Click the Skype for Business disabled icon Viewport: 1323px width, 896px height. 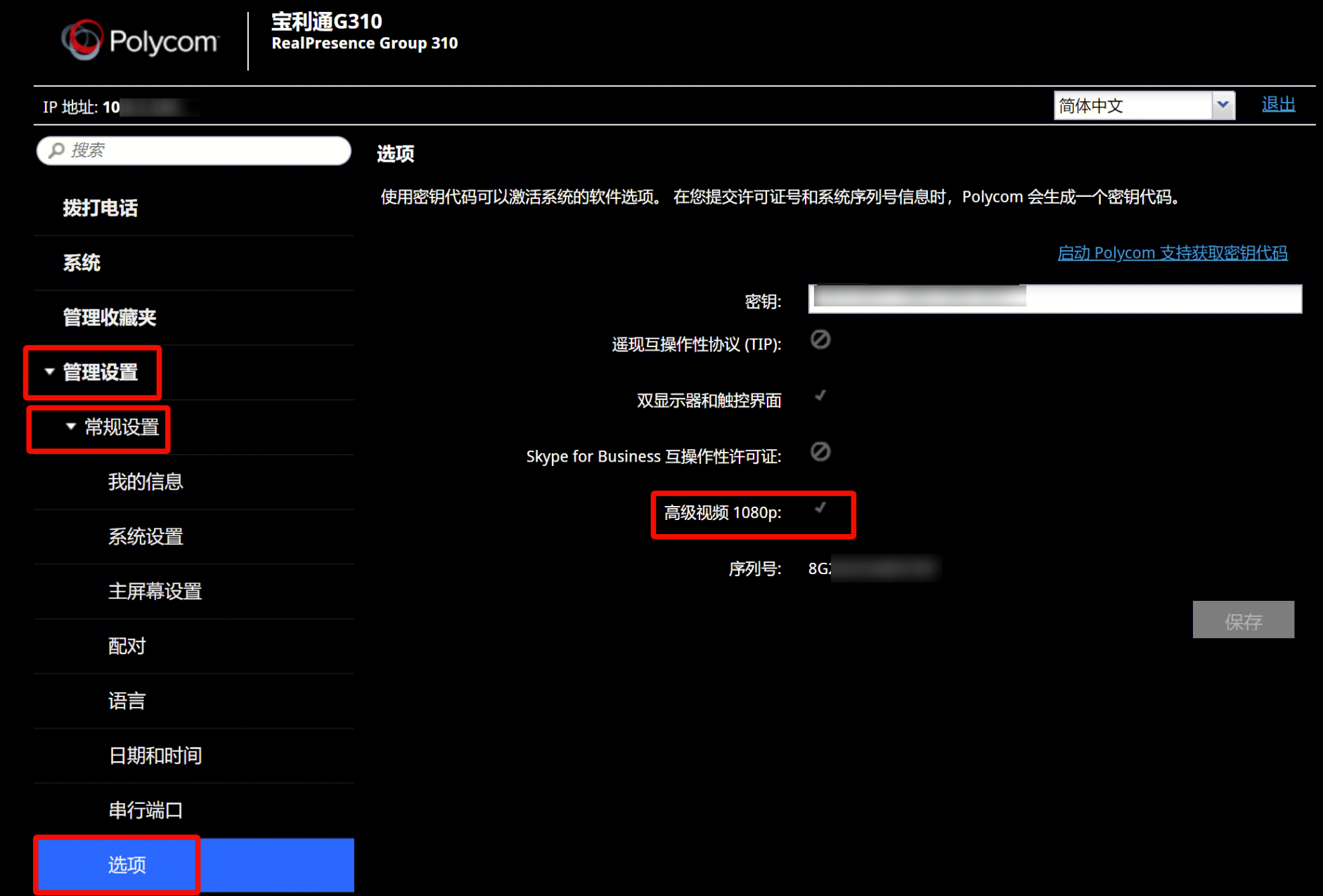pos(820,452)
